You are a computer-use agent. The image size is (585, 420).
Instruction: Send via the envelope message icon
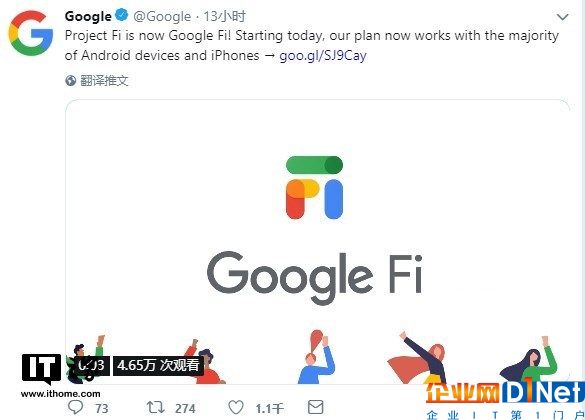coord(316,407)
